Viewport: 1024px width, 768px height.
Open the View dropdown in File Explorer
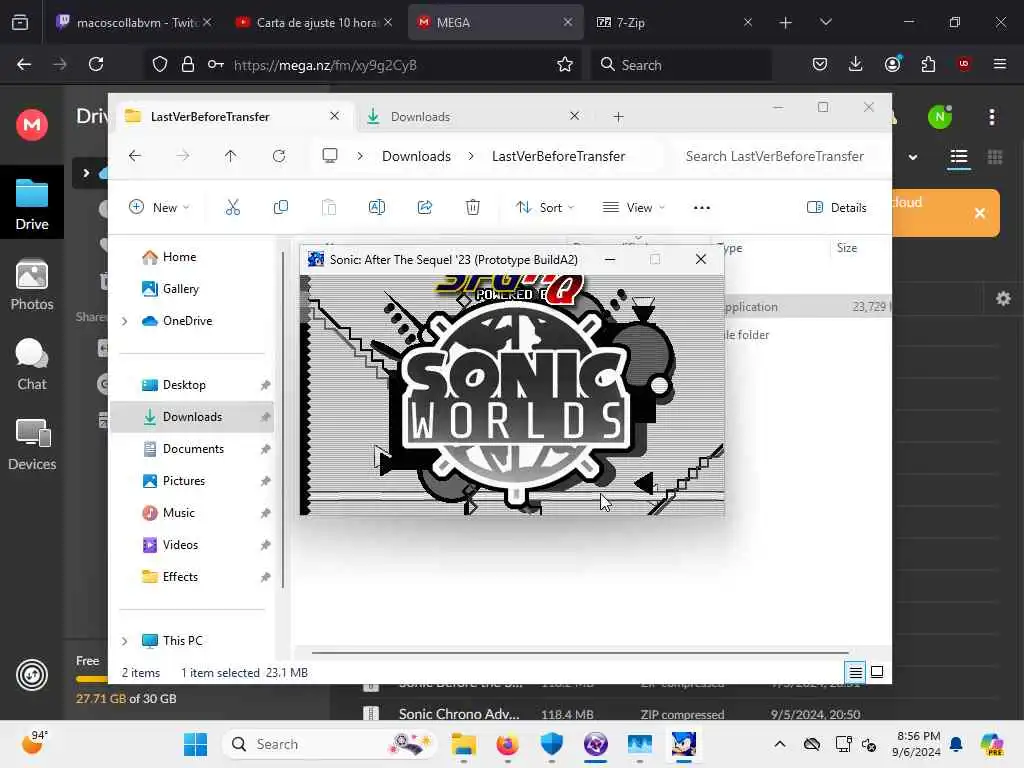click(633, 208)
